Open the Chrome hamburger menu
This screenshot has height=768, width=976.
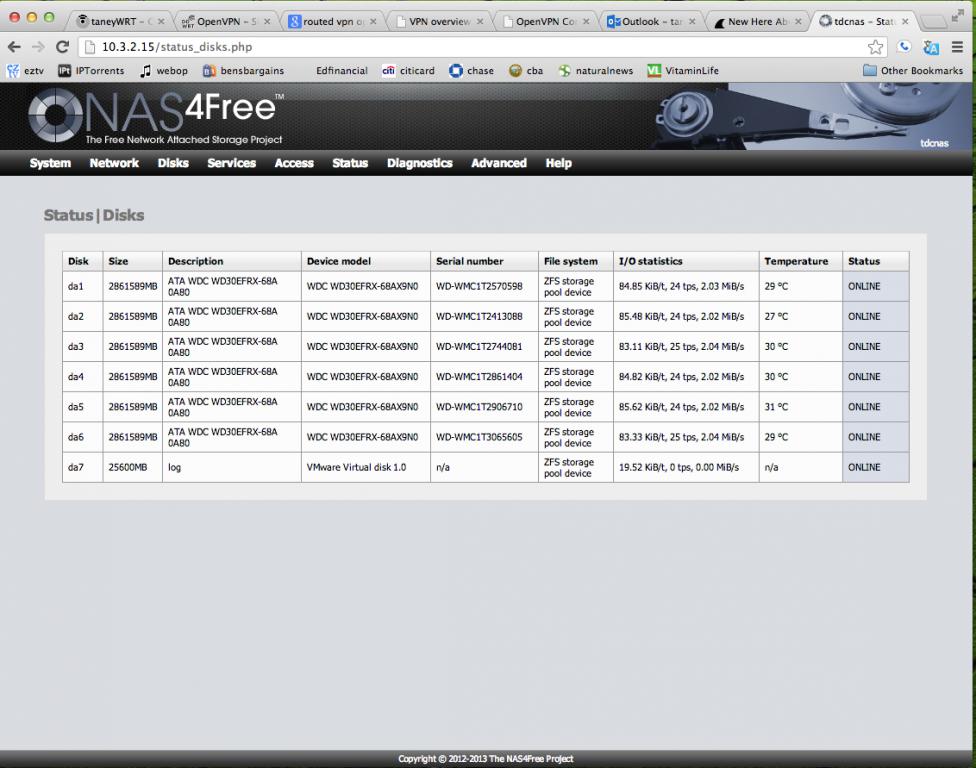click(957, 47)
